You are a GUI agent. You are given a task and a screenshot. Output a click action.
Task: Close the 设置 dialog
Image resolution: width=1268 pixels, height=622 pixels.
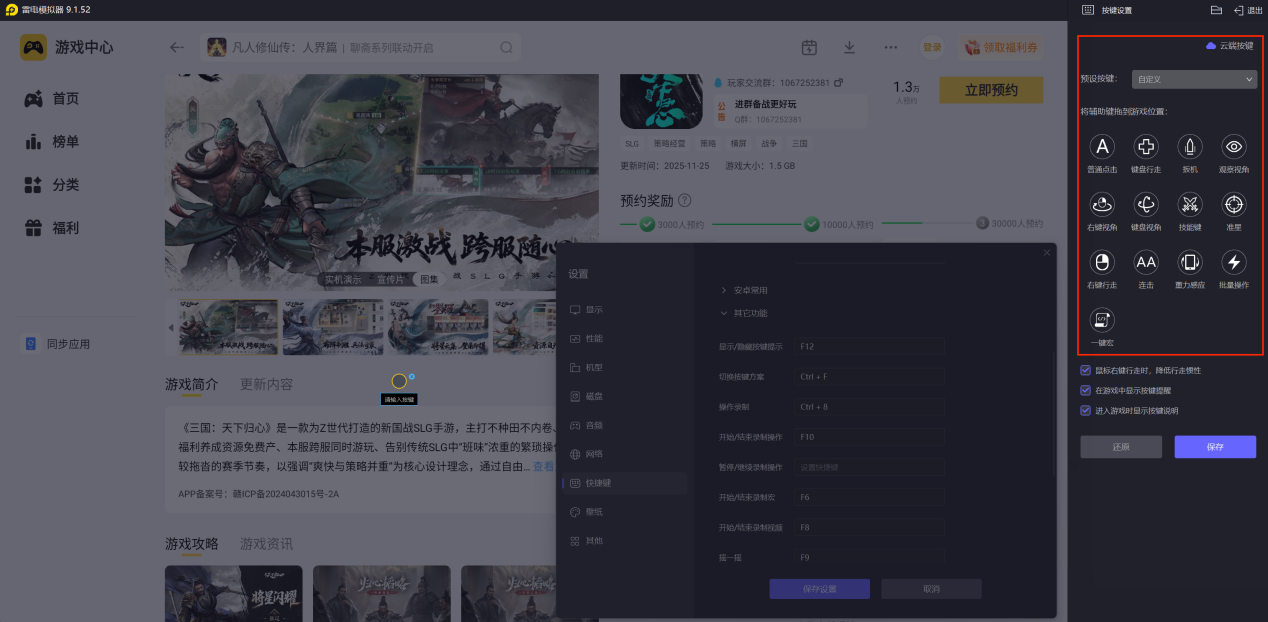point(1047,253)
